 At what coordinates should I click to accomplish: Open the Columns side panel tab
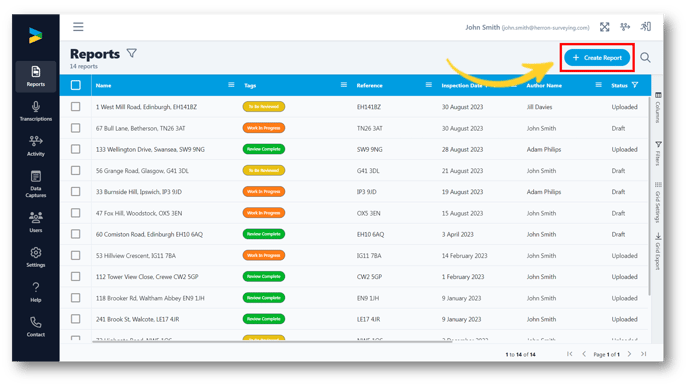click(x=658, y=107)
